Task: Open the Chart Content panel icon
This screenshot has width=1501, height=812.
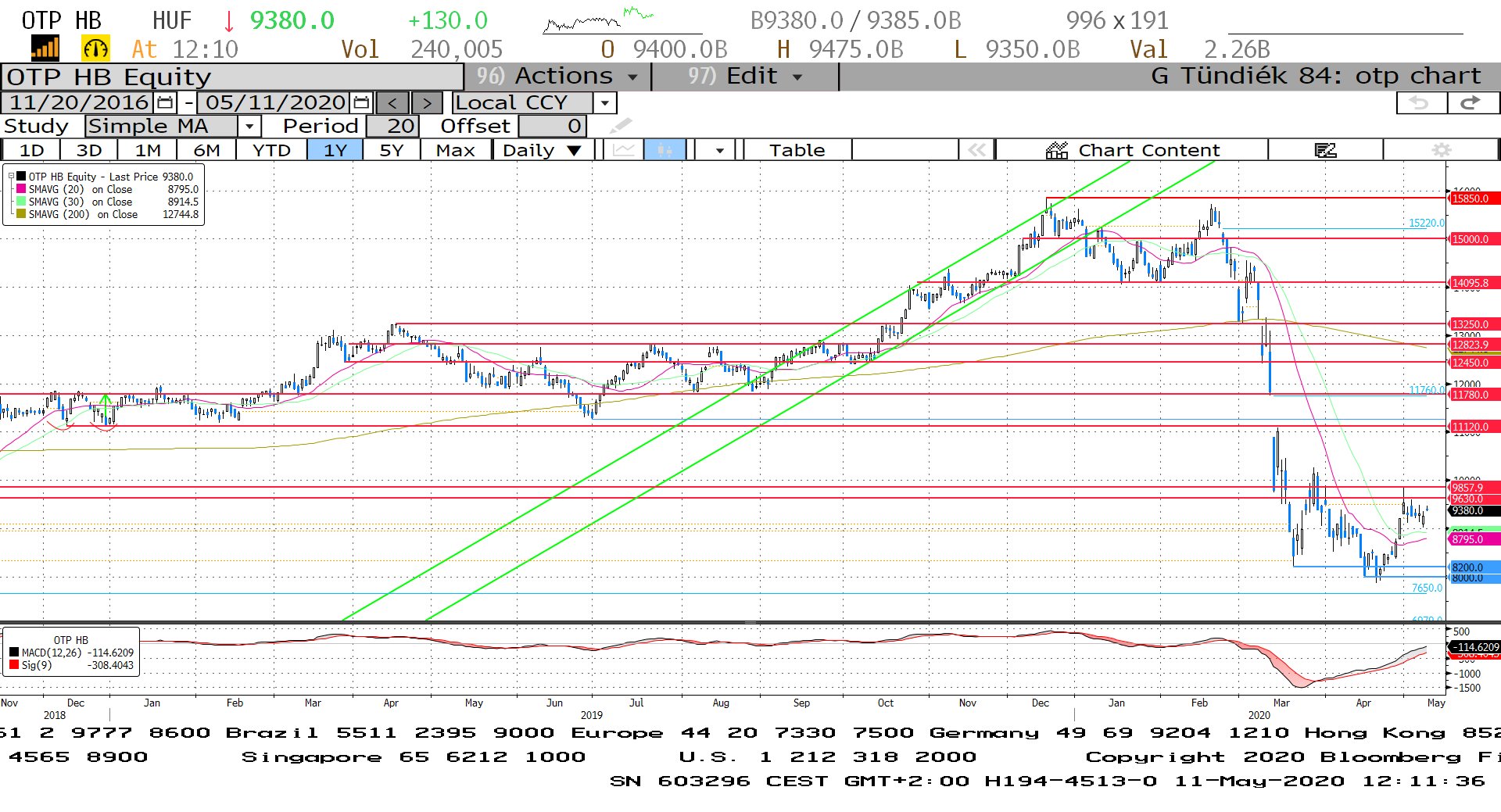Action: [x=1057, y=150]
